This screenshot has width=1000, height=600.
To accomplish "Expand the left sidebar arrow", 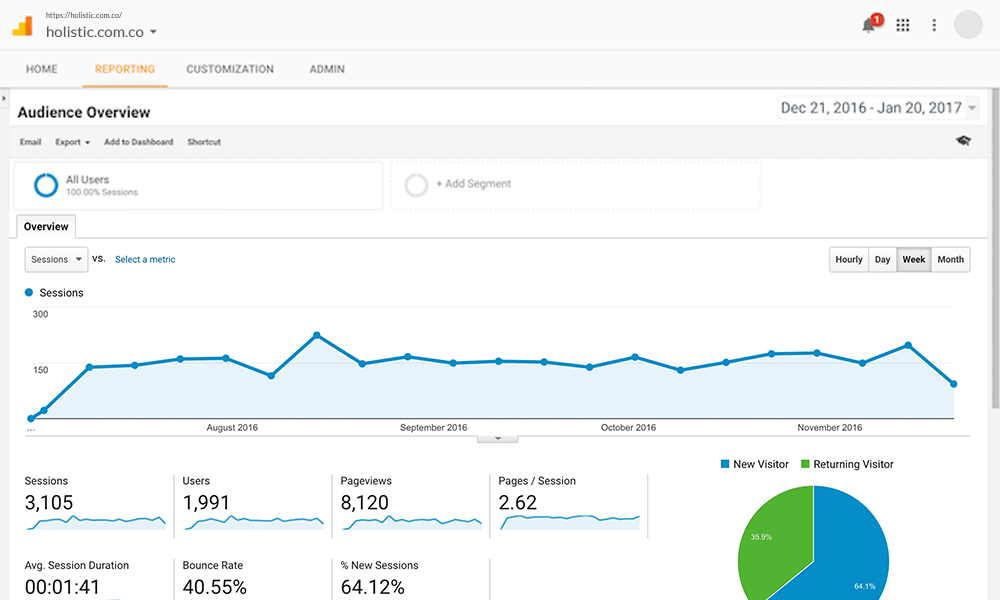I will (4, 98).
